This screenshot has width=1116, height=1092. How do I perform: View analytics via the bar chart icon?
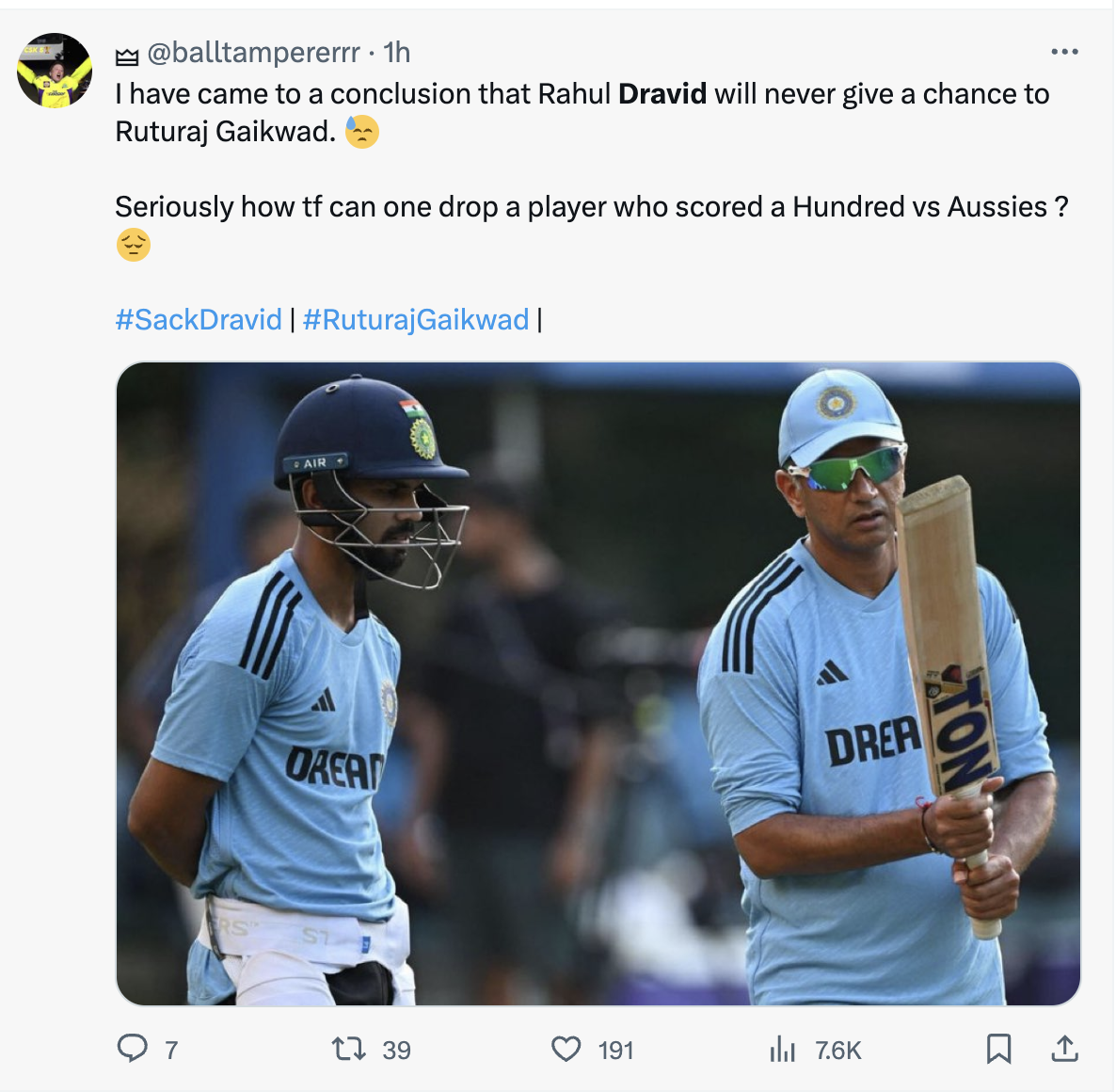click(x=782, y=1050)
